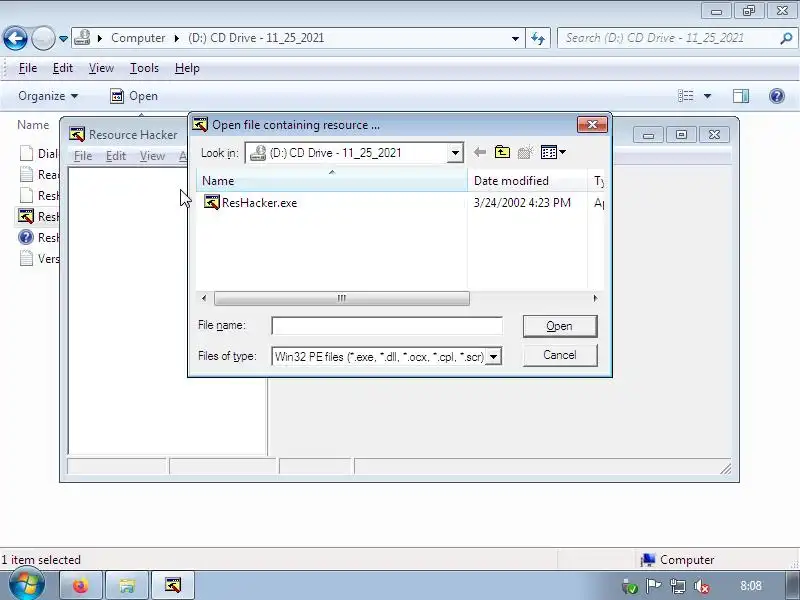Launch Firefox from the taskbar

[x=81, y=585]
